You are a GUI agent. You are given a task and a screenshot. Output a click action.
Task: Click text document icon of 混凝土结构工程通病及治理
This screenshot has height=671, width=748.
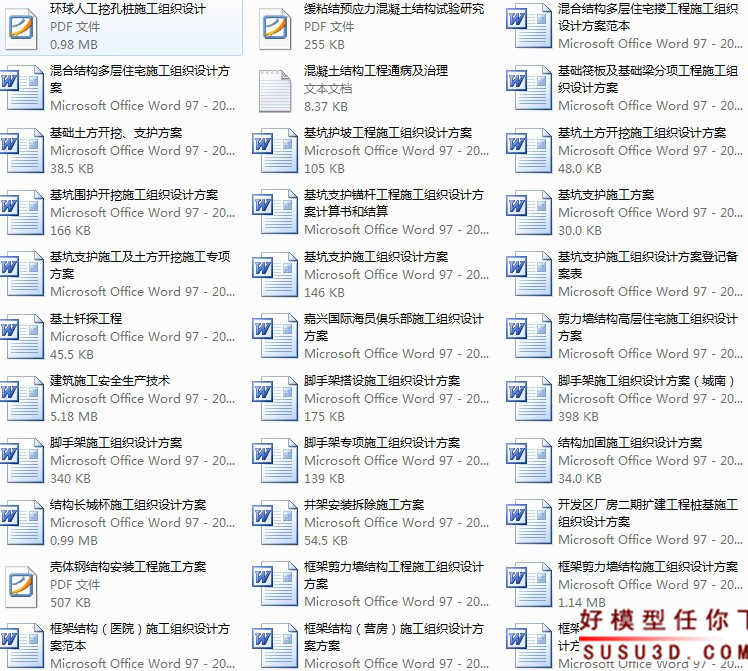[275, 91]
